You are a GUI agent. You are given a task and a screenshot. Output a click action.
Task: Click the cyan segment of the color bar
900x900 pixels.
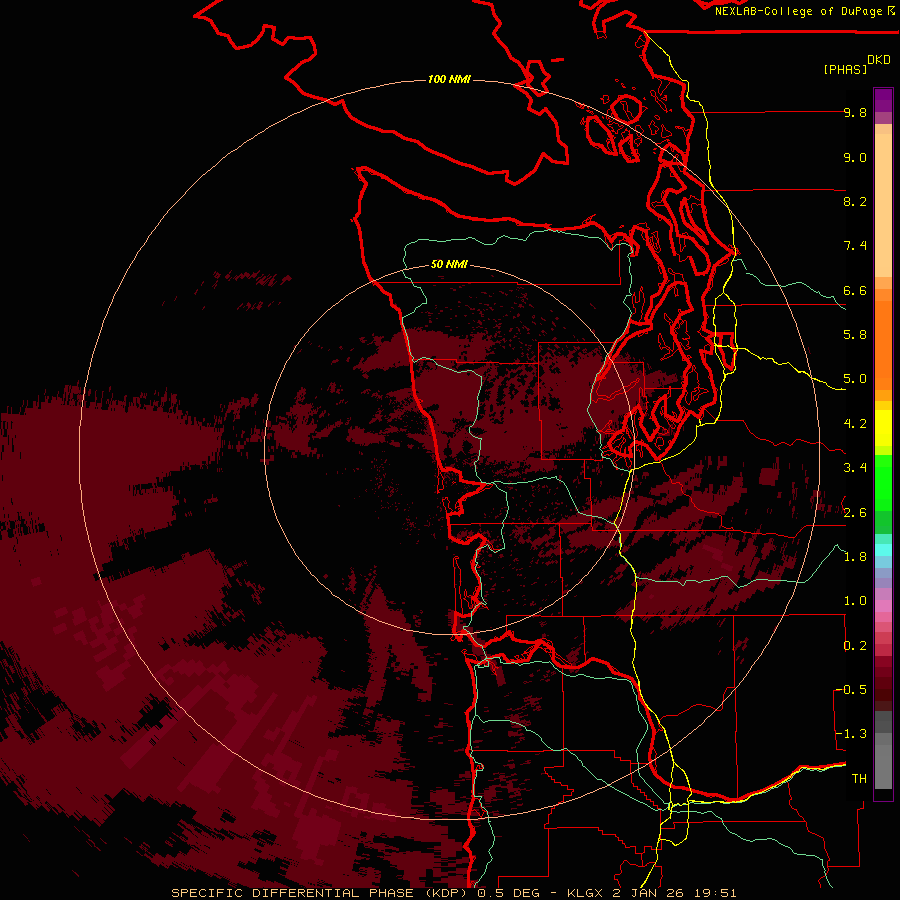(x=883, y=549)
